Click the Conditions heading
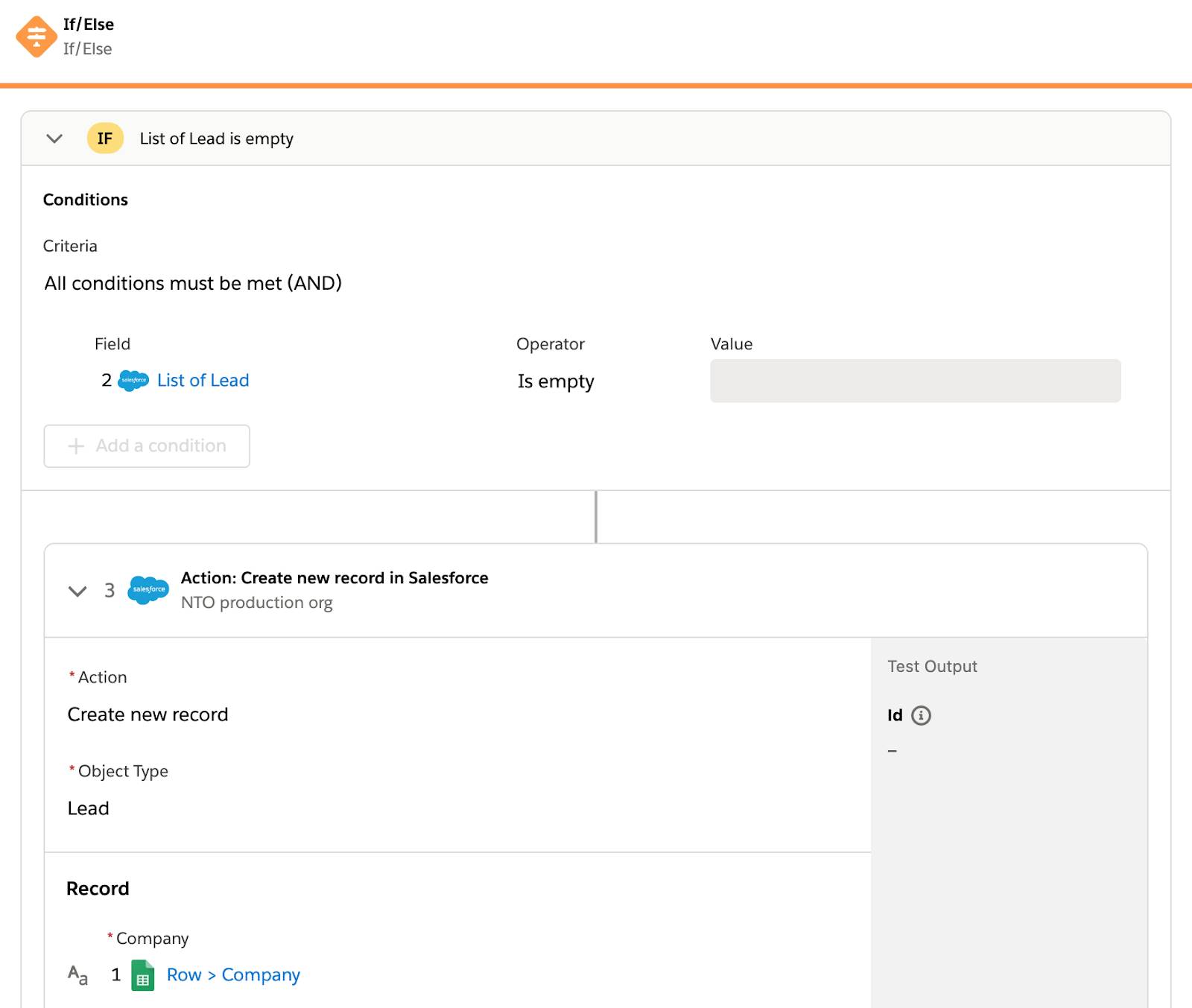 (x=86, y=200)
